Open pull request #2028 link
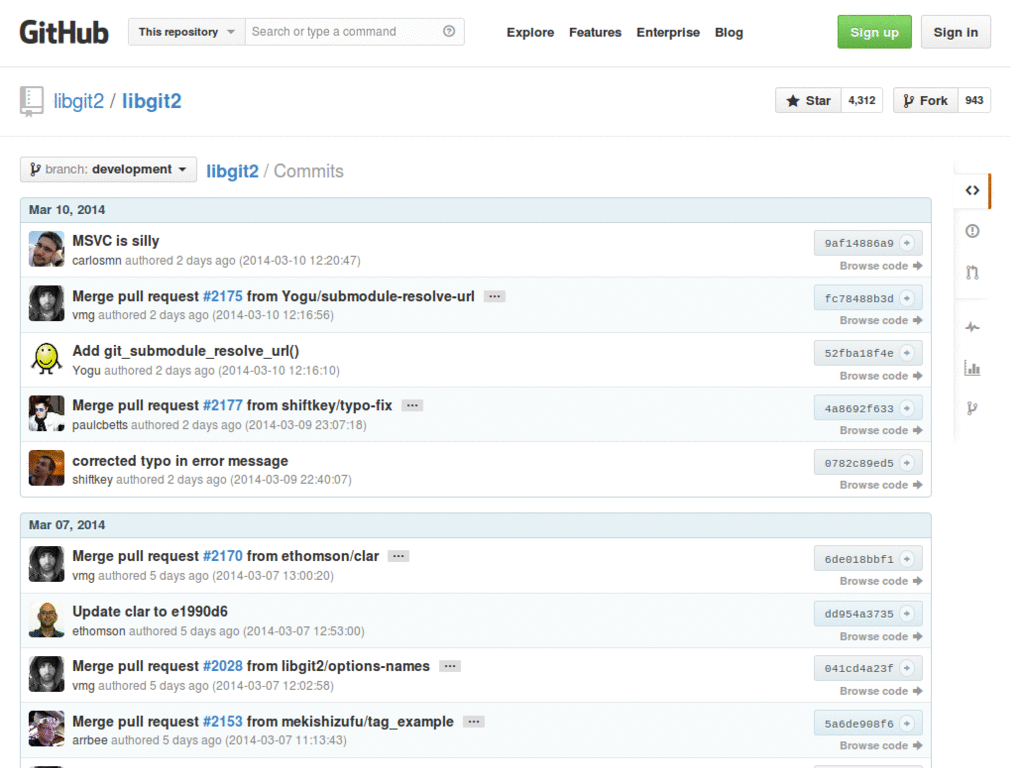 pyautogui.click(x=223, y=666)
